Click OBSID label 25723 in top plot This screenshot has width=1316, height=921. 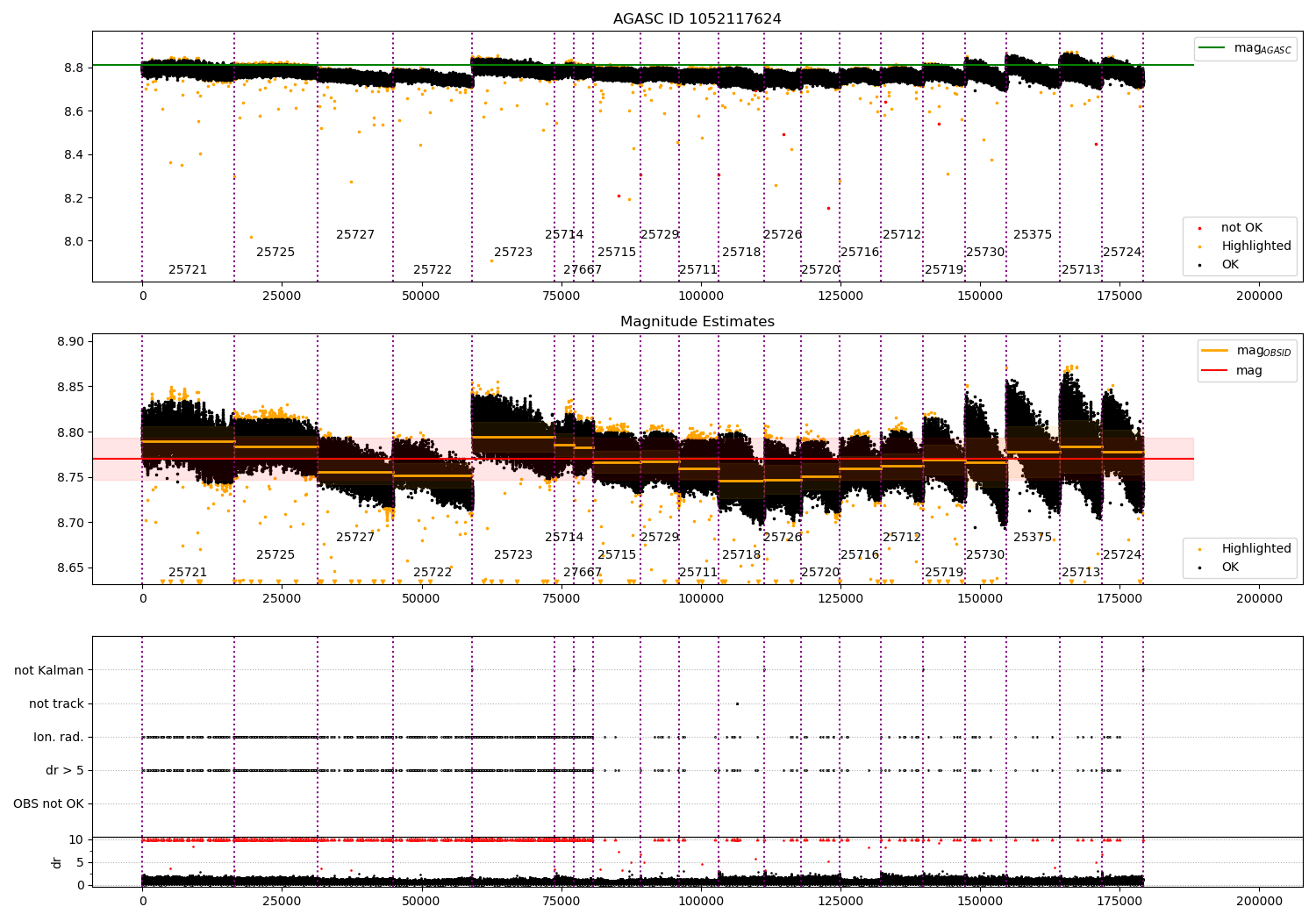pyautogui.click(x=513, y=253)
